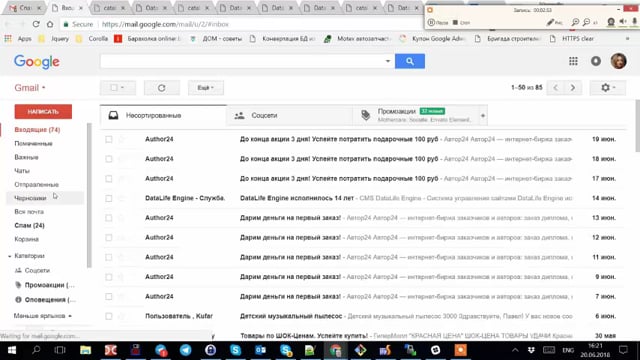The height and width of the screenshot is (360, 640).
Task: Go to previous page of emails
Action: point(556,88)
